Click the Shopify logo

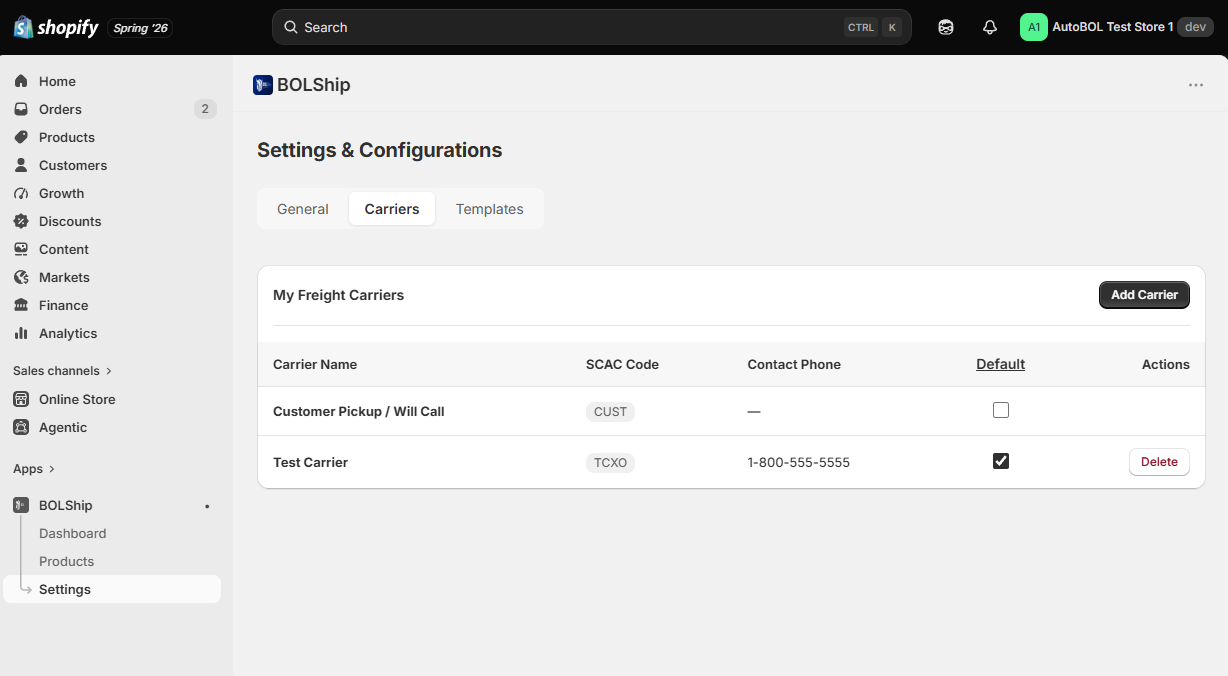click(x=56, y=27)
